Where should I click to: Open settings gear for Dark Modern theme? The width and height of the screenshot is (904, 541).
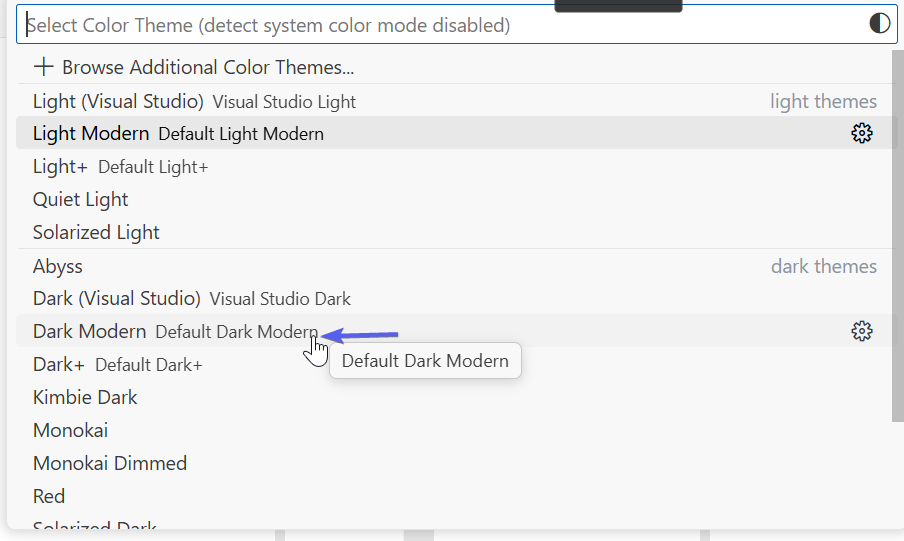pyautogui.click(x=861, y=331)
